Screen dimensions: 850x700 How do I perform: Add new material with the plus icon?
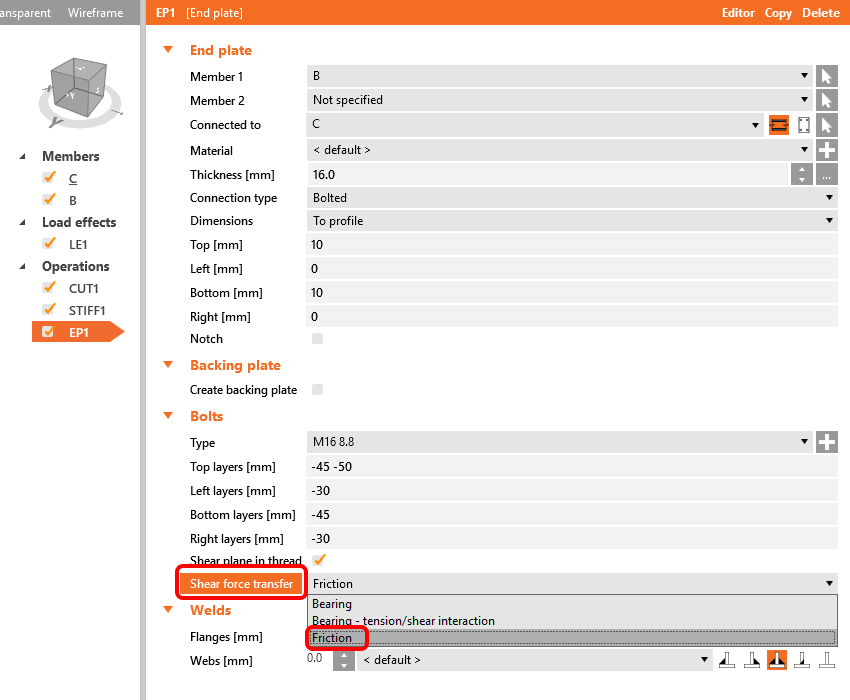pos(827,150)
